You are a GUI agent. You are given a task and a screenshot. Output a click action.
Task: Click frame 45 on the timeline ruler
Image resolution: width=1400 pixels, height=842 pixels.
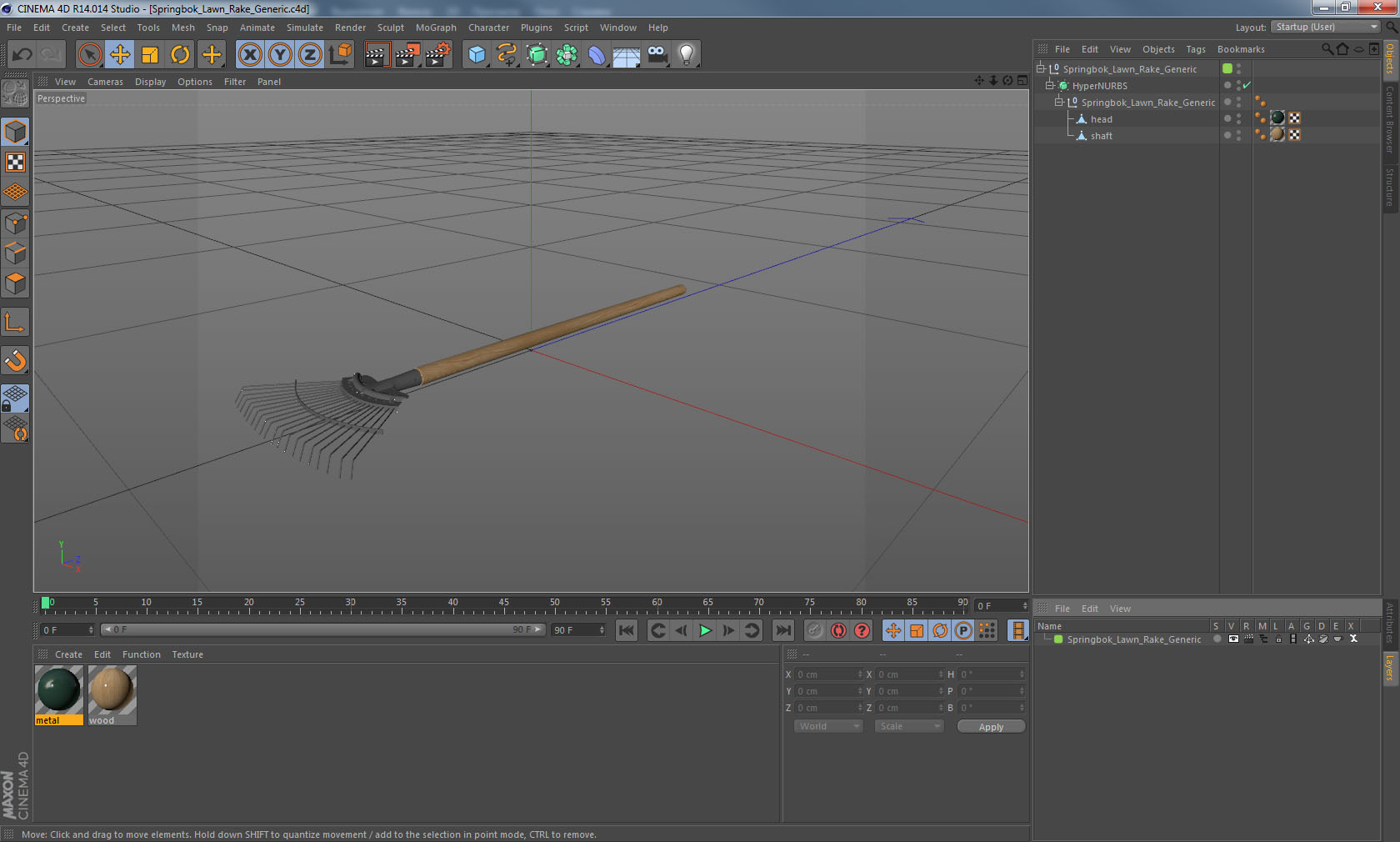(x=504, y=604)
